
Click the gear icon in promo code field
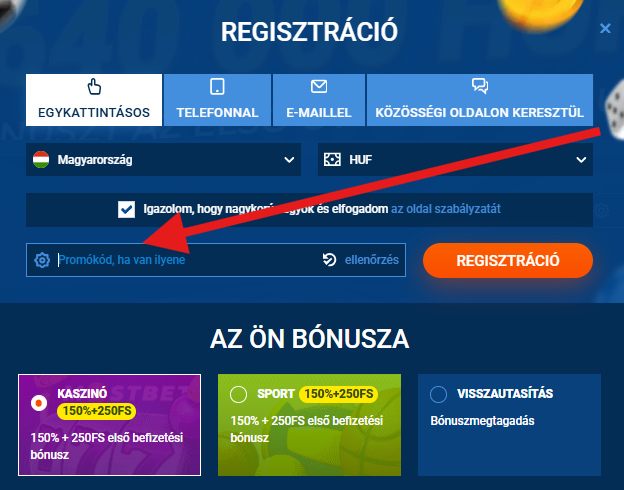click(42, 260)
